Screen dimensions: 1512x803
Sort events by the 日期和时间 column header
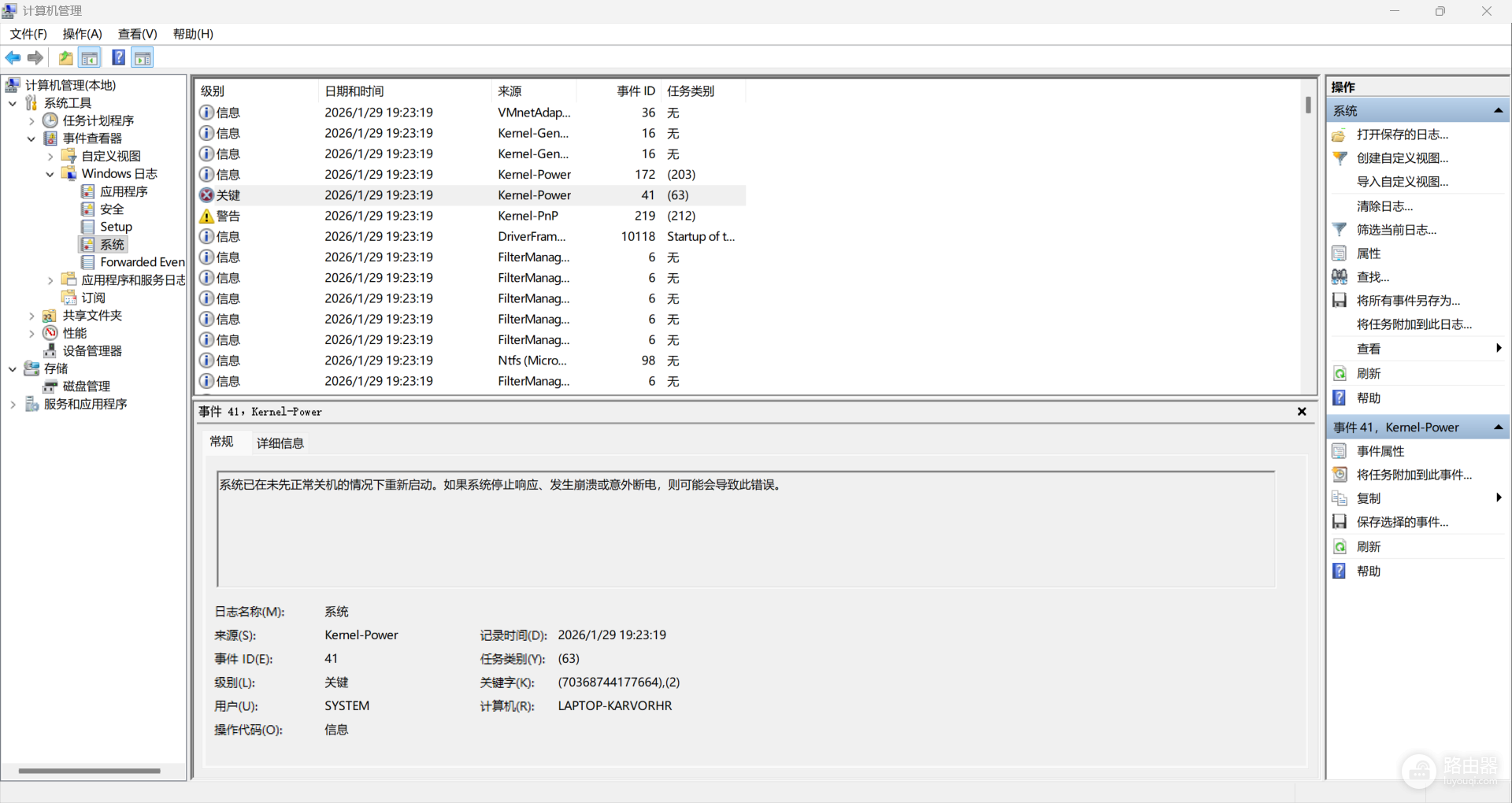406,91
